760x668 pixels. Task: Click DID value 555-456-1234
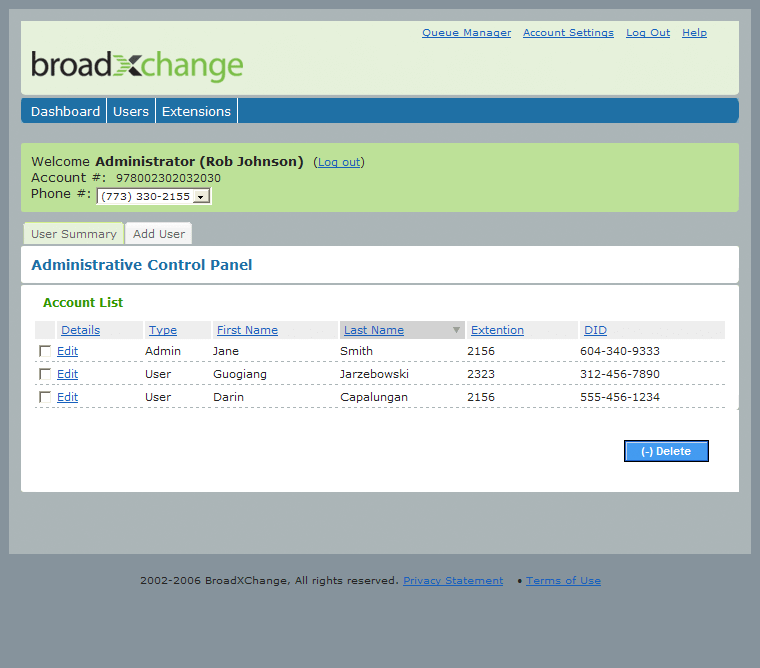(x=619, y=397)
